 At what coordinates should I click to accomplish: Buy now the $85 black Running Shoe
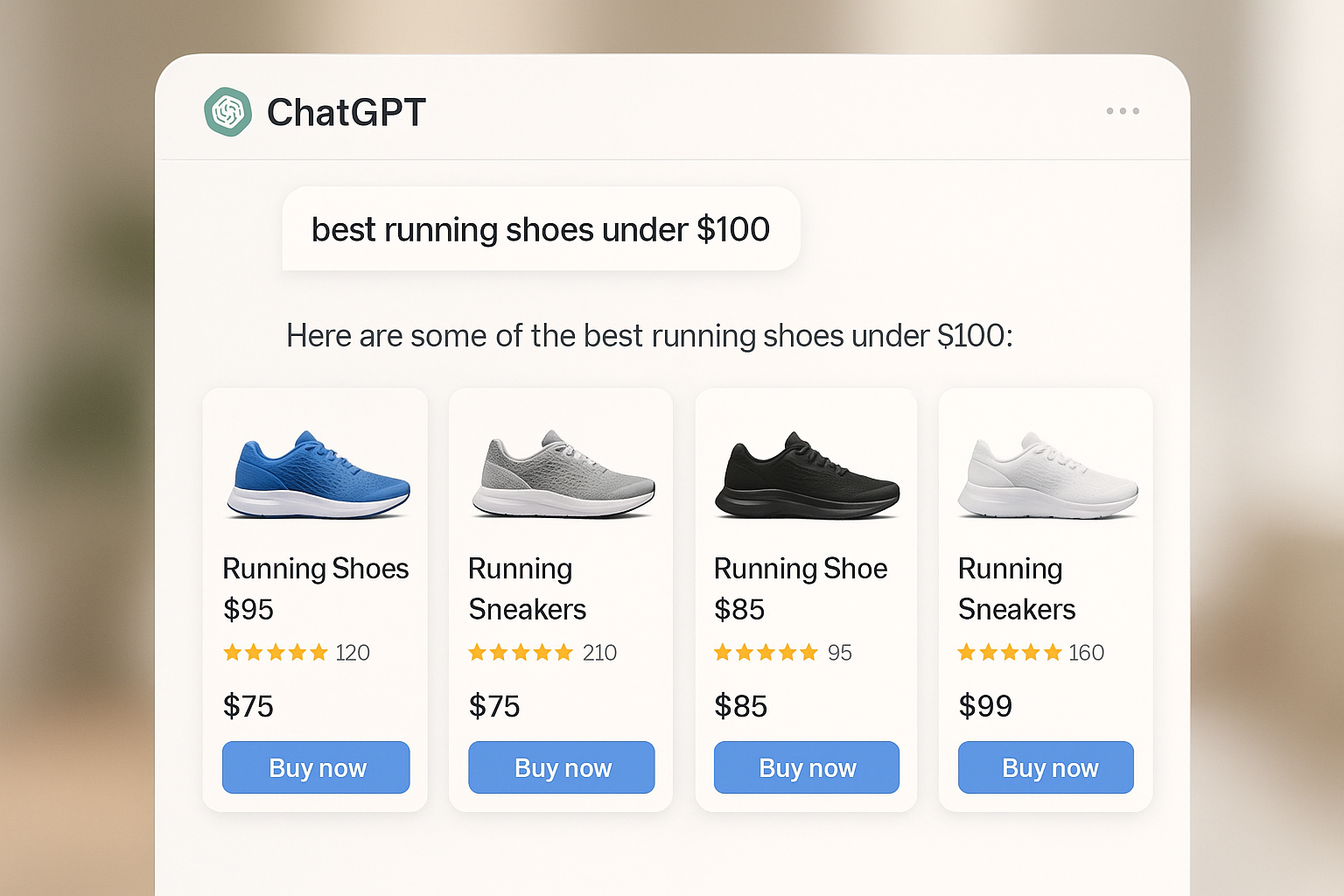[806, 767]
